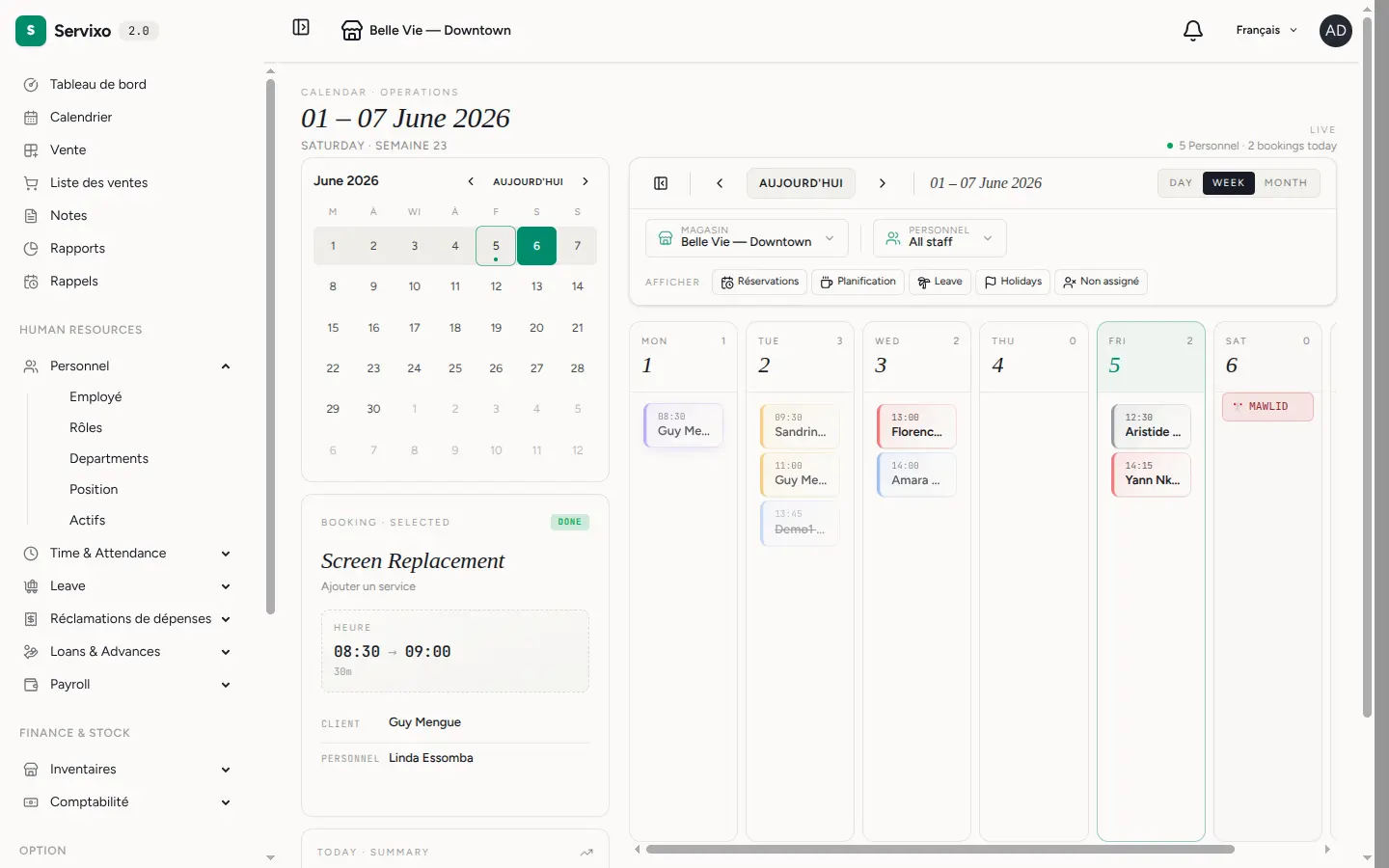
Task: Toggle the Réservations display filter
Action: 760,282
